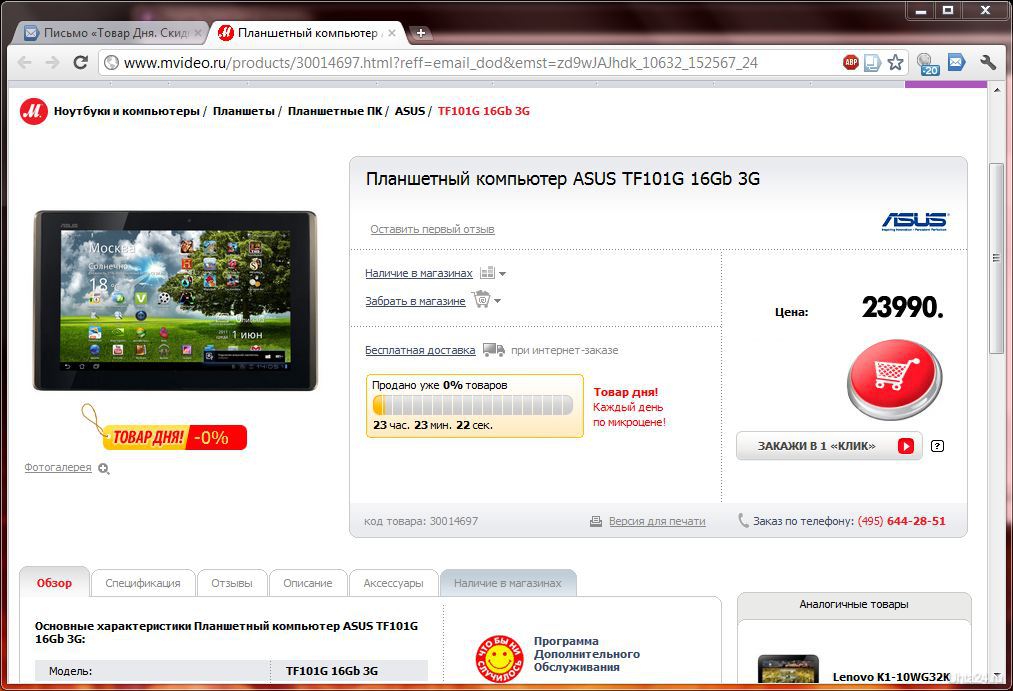Open the Спецификация tab
Screen dimensions: 1013x691
point(143,583)
